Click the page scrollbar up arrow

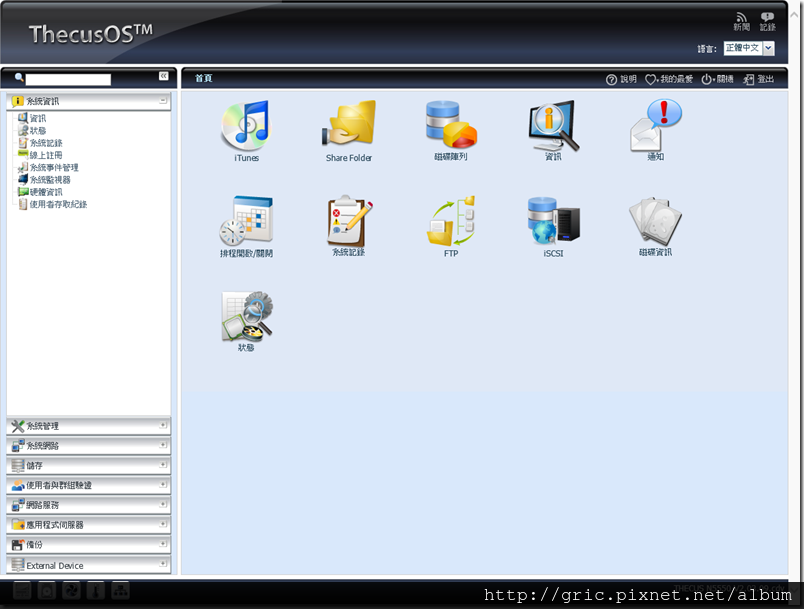pos(794,14)
